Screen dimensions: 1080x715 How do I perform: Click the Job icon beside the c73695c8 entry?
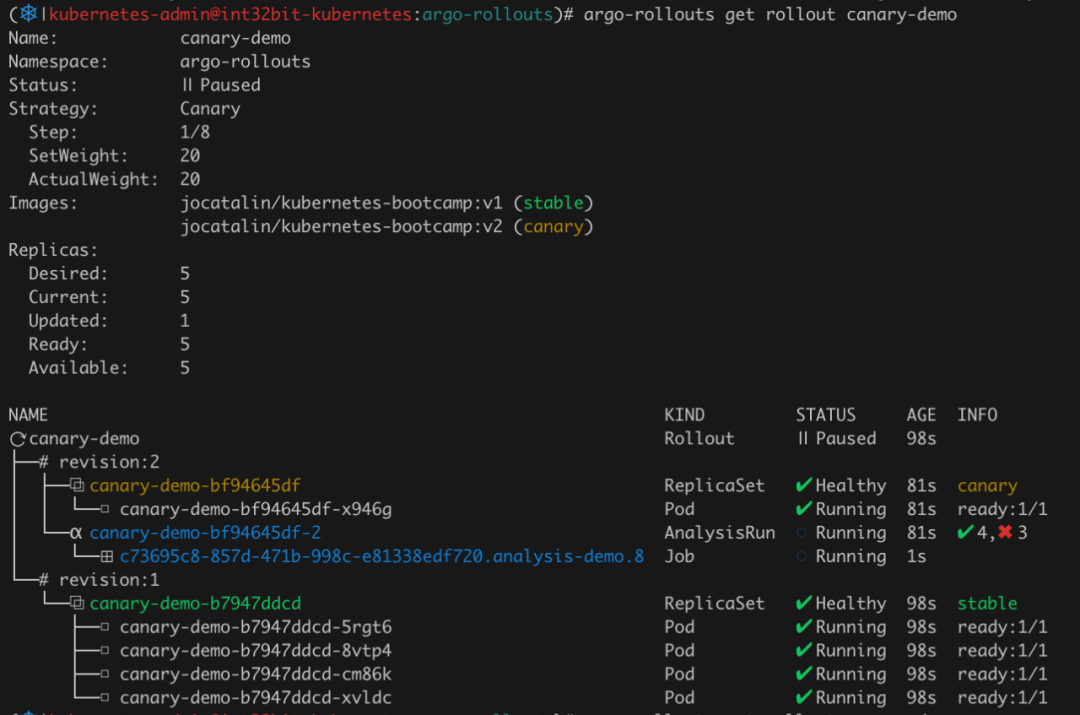(x=107, y=557)
